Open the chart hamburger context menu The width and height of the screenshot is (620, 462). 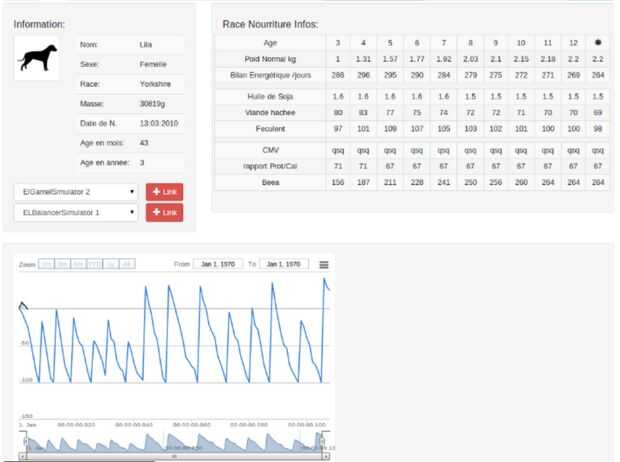[x=323, y=265]
